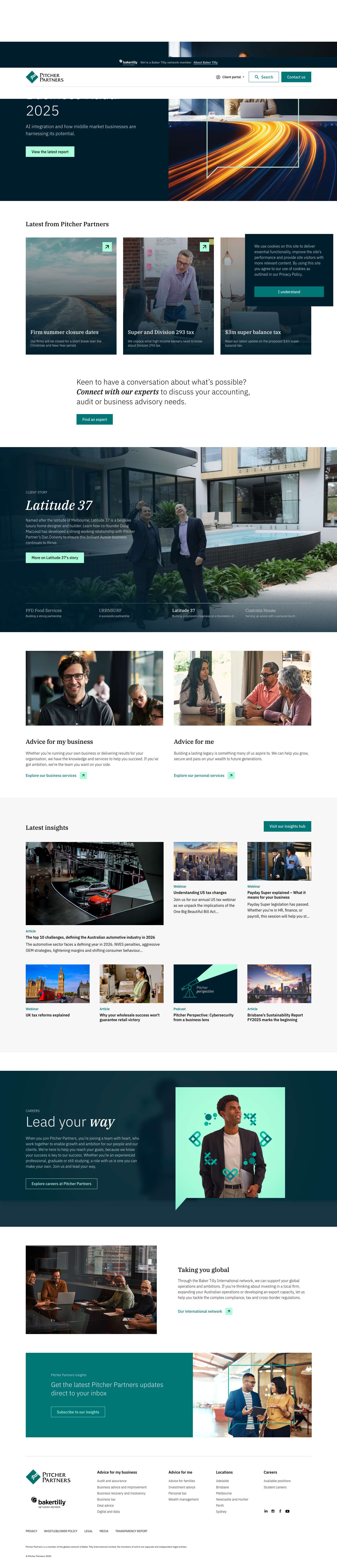337x1568 pixels.
Task: Select the PFD Food Services client story tab
Action: [x=44, y=612]
